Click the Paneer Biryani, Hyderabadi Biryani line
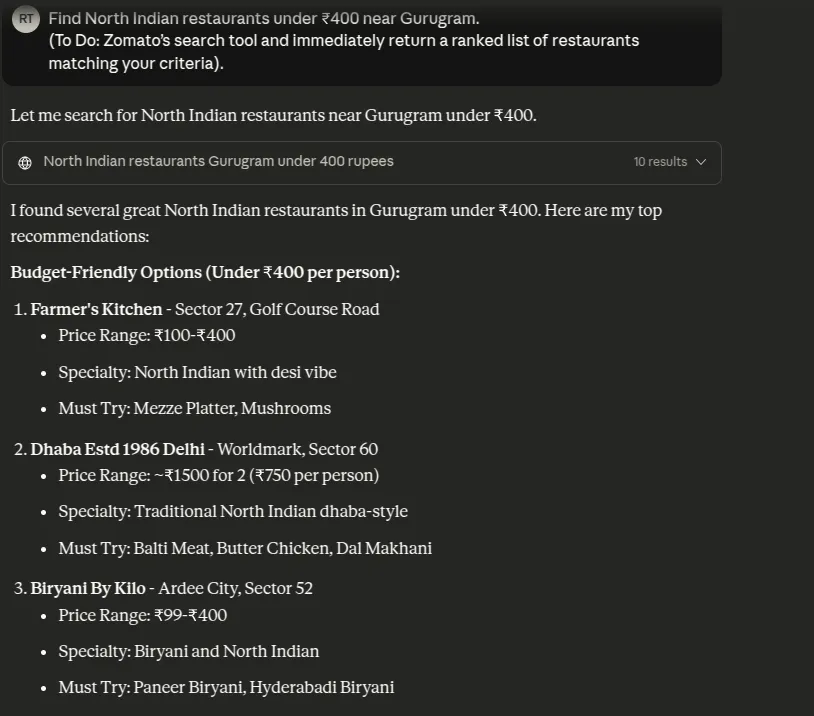This screenshot has height=716, width=814. click(x=226, y=687)
